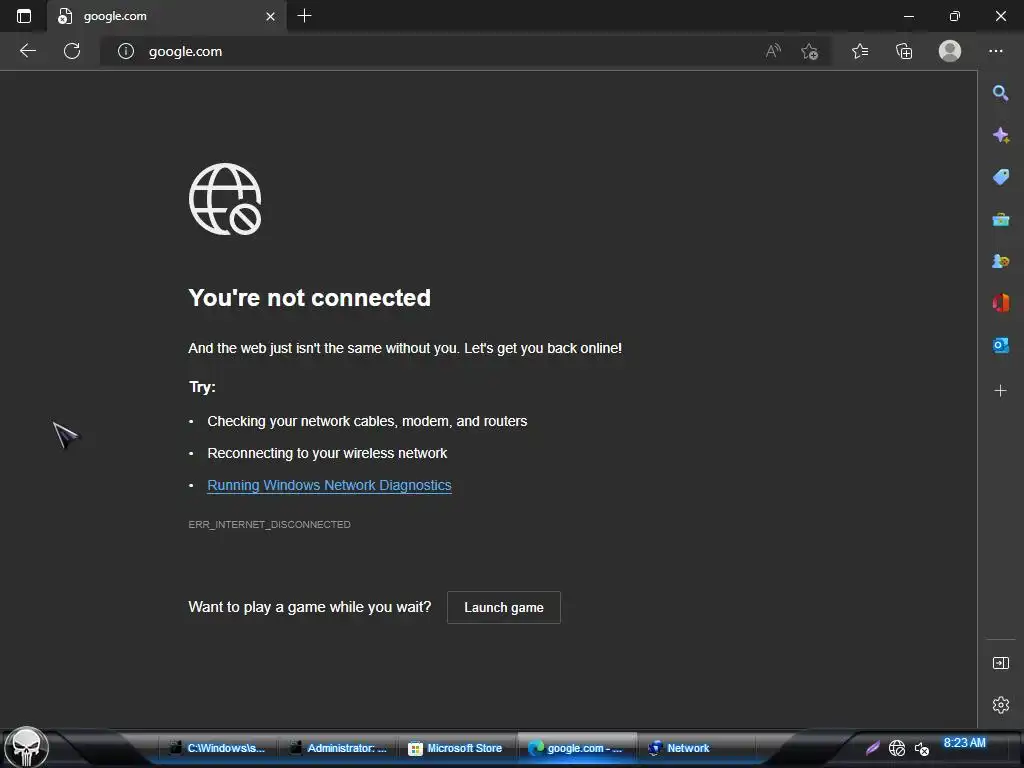Open Read aloud feature icon

[x=773, y=51]
